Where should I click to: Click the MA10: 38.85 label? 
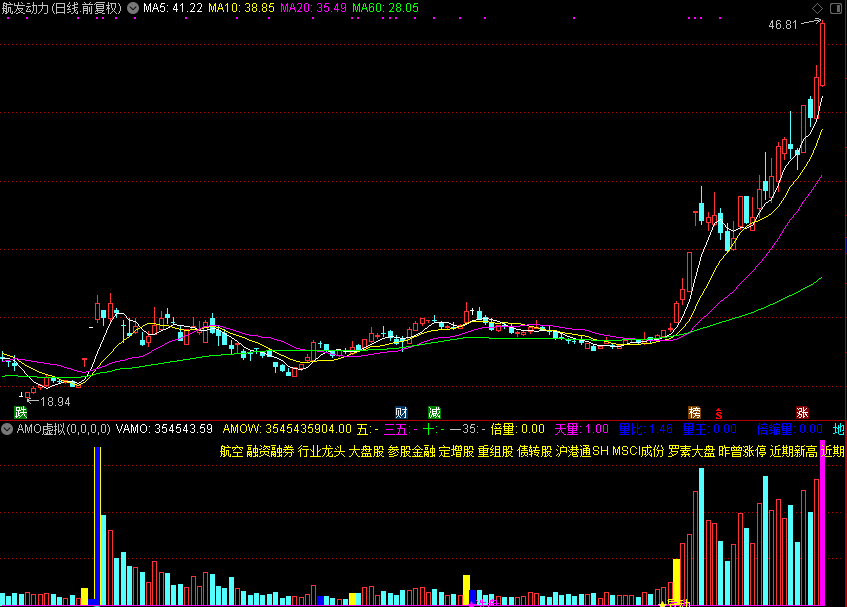pos(241,8)
